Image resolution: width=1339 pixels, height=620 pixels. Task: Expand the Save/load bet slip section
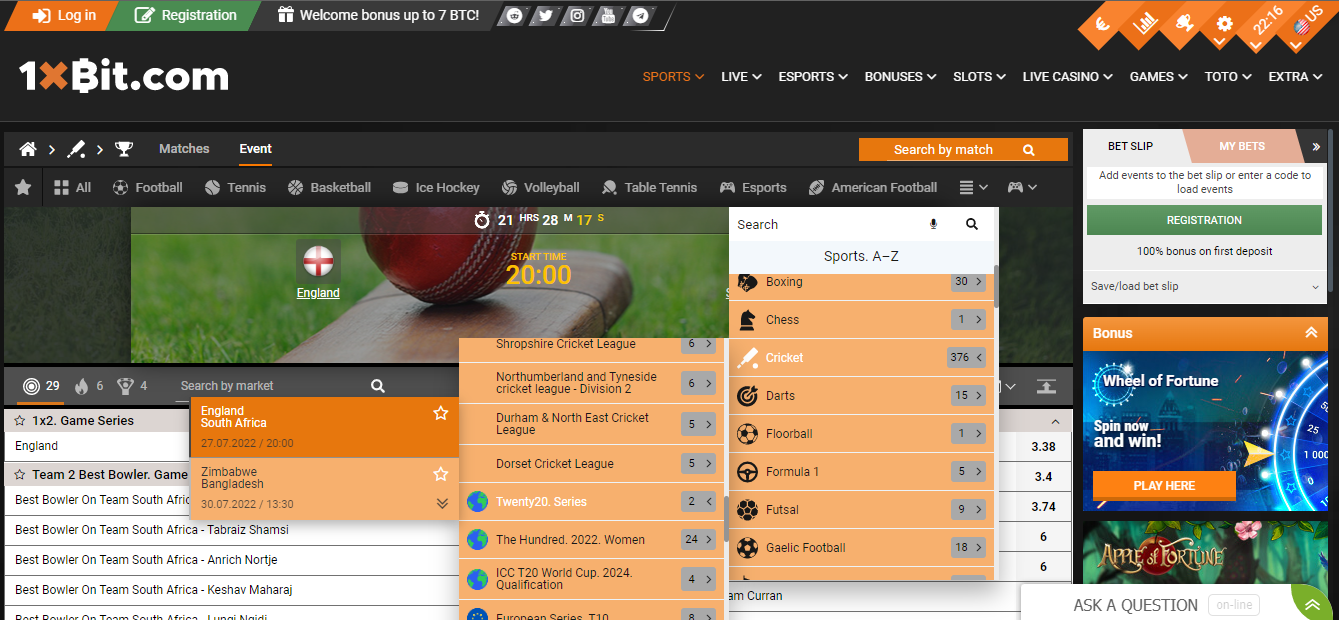coord(1204,286)
